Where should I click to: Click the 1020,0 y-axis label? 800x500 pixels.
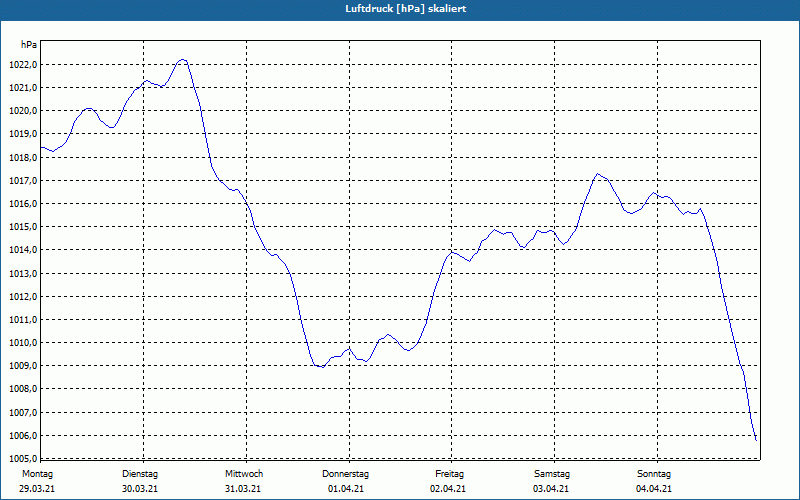click(x=23, y=111)
